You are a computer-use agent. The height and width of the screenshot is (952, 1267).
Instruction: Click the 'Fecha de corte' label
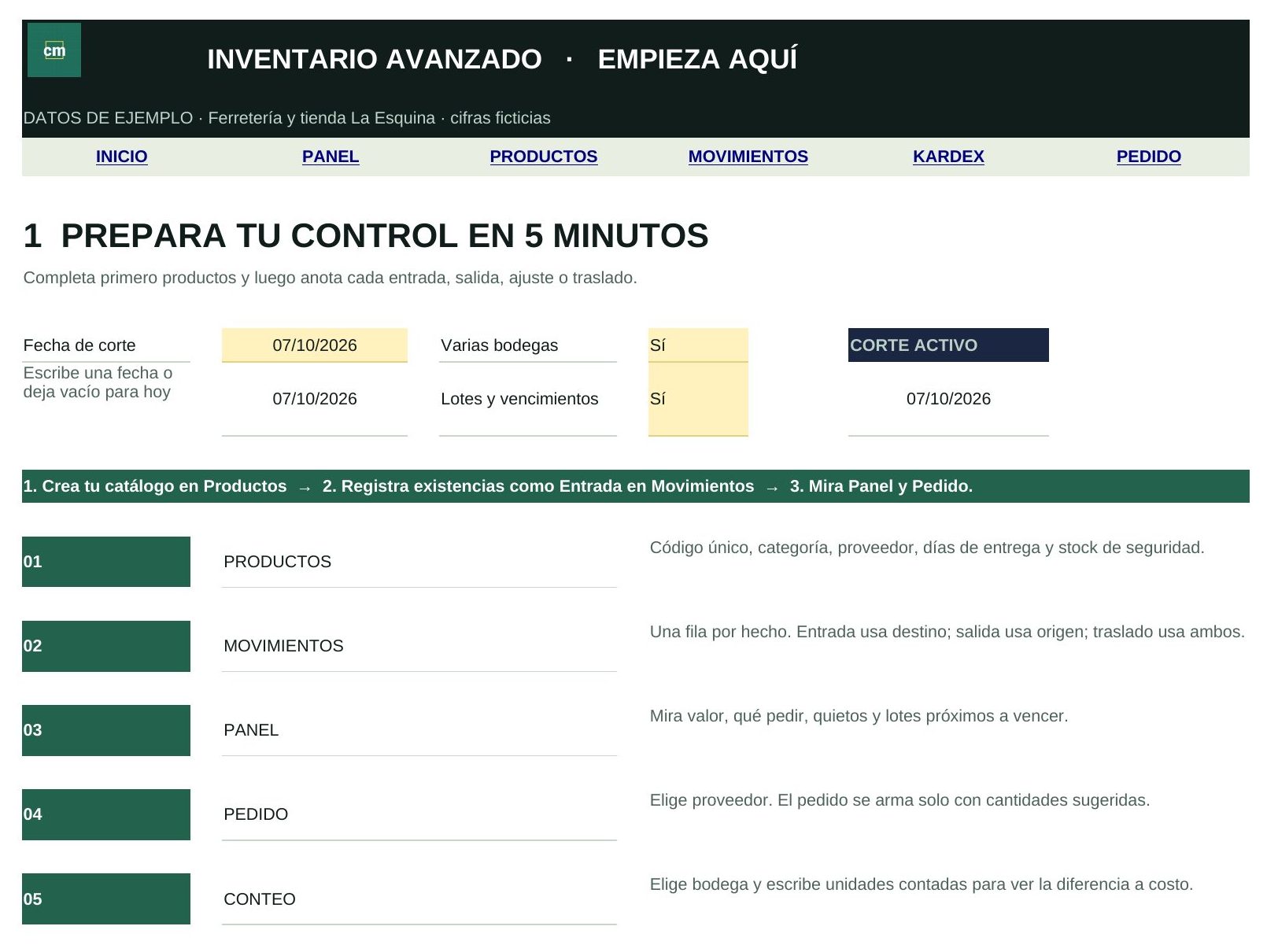79,345
